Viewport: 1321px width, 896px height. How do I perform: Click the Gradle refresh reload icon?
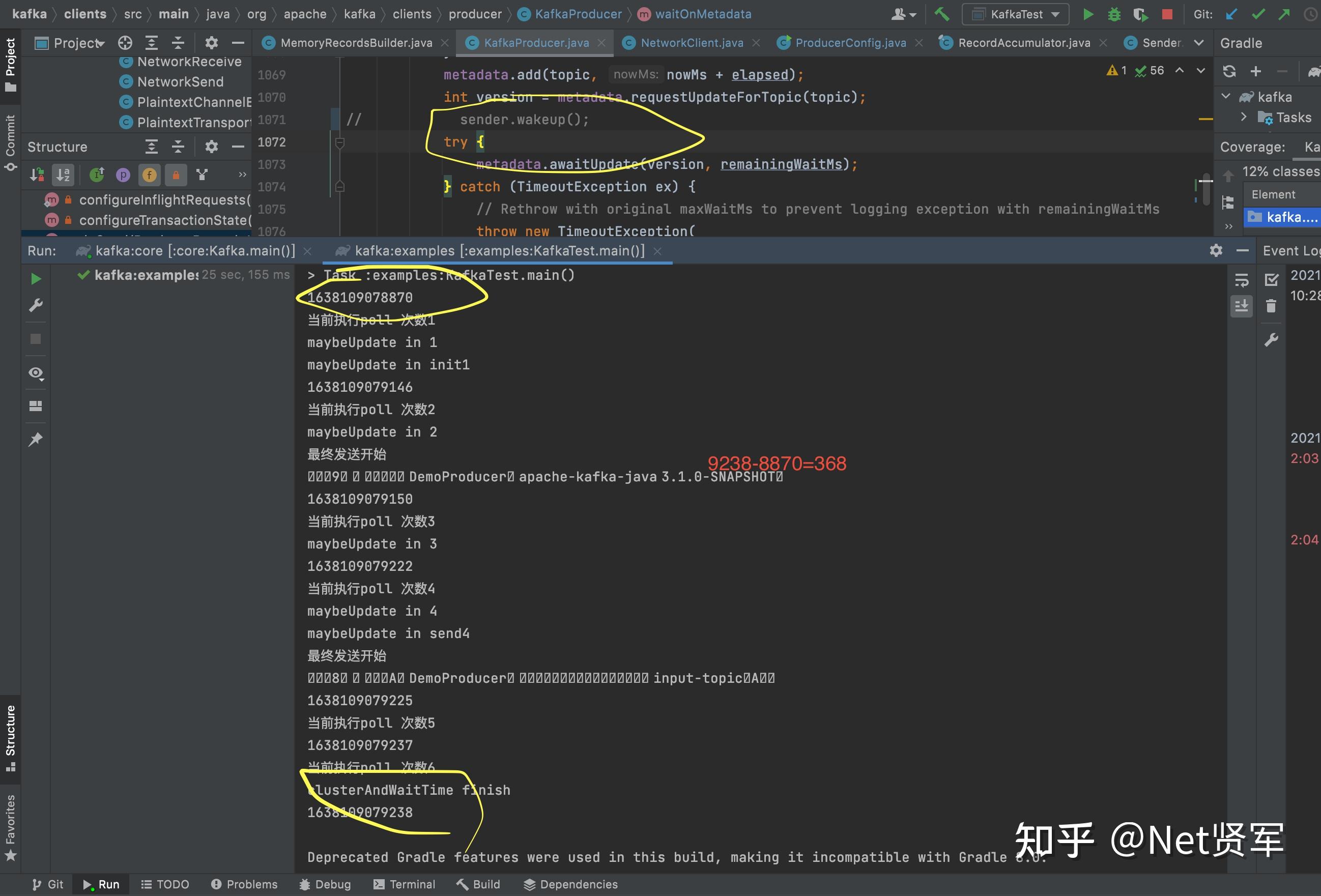[1229, 71]
